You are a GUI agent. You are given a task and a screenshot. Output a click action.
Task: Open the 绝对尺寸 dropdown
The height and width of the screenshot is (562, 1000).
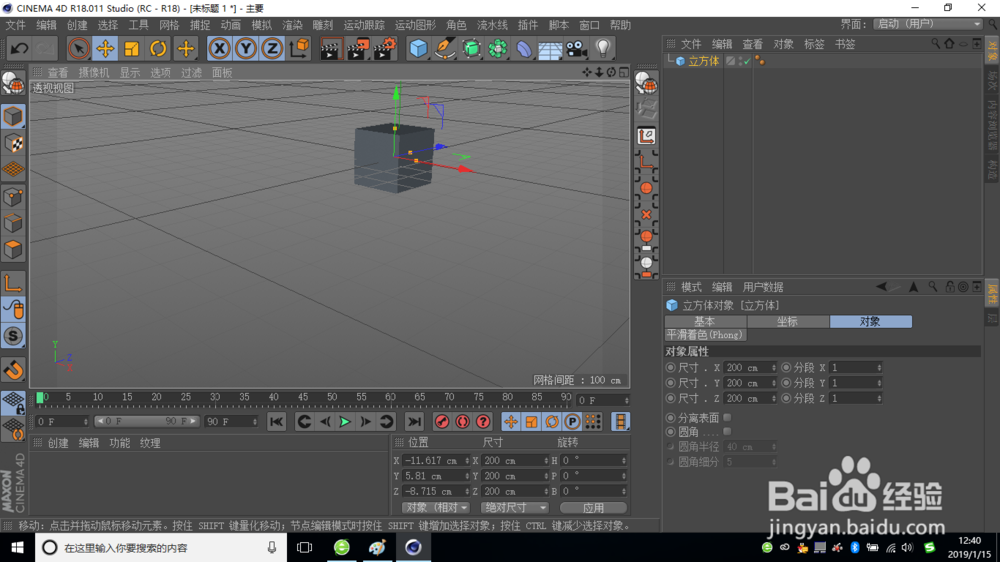pos(514,508)
